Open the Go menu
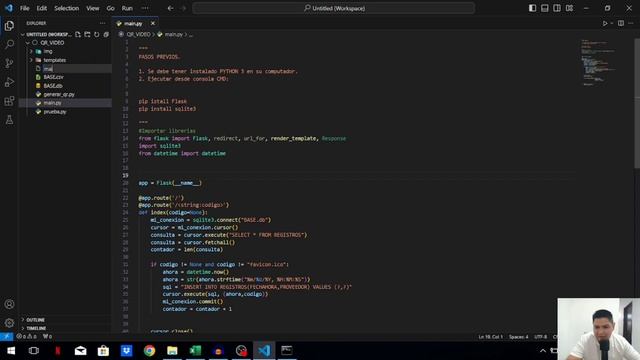 111,8
